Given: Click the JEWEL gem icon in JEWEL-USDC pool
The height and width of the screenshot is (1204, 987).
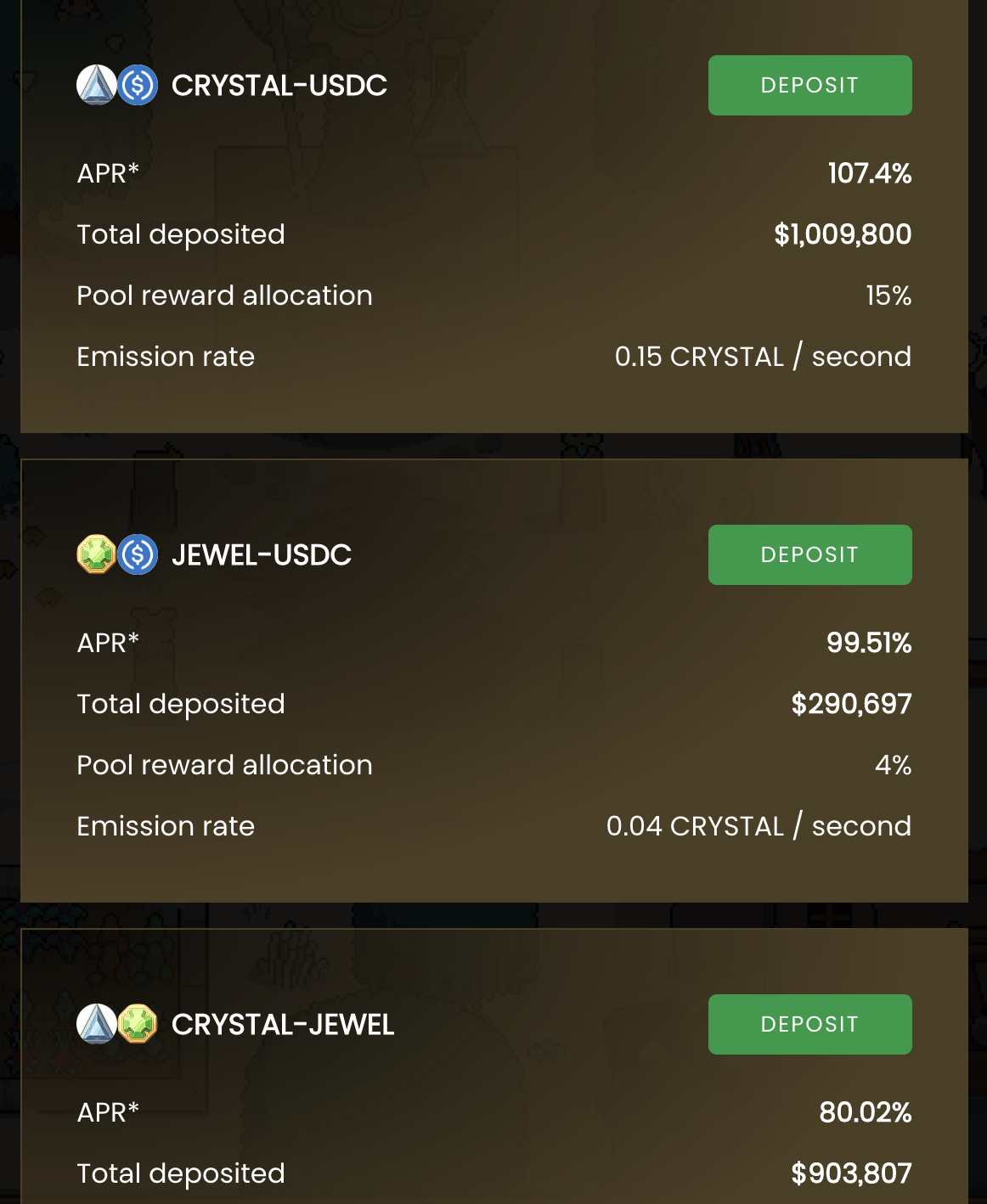Looking at the screenshot, I should 97,554.
